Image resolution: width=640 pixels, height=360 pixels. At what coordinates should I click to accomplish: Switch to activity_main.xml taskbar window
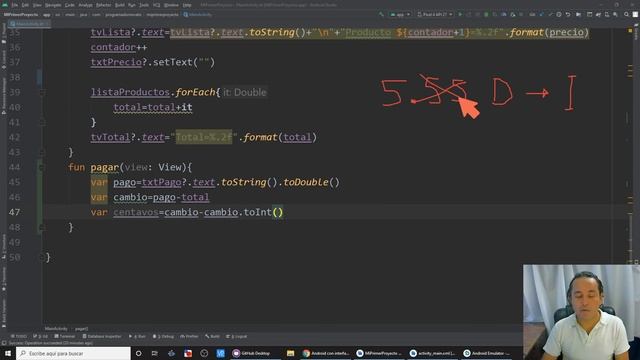(x=433, y=353)
